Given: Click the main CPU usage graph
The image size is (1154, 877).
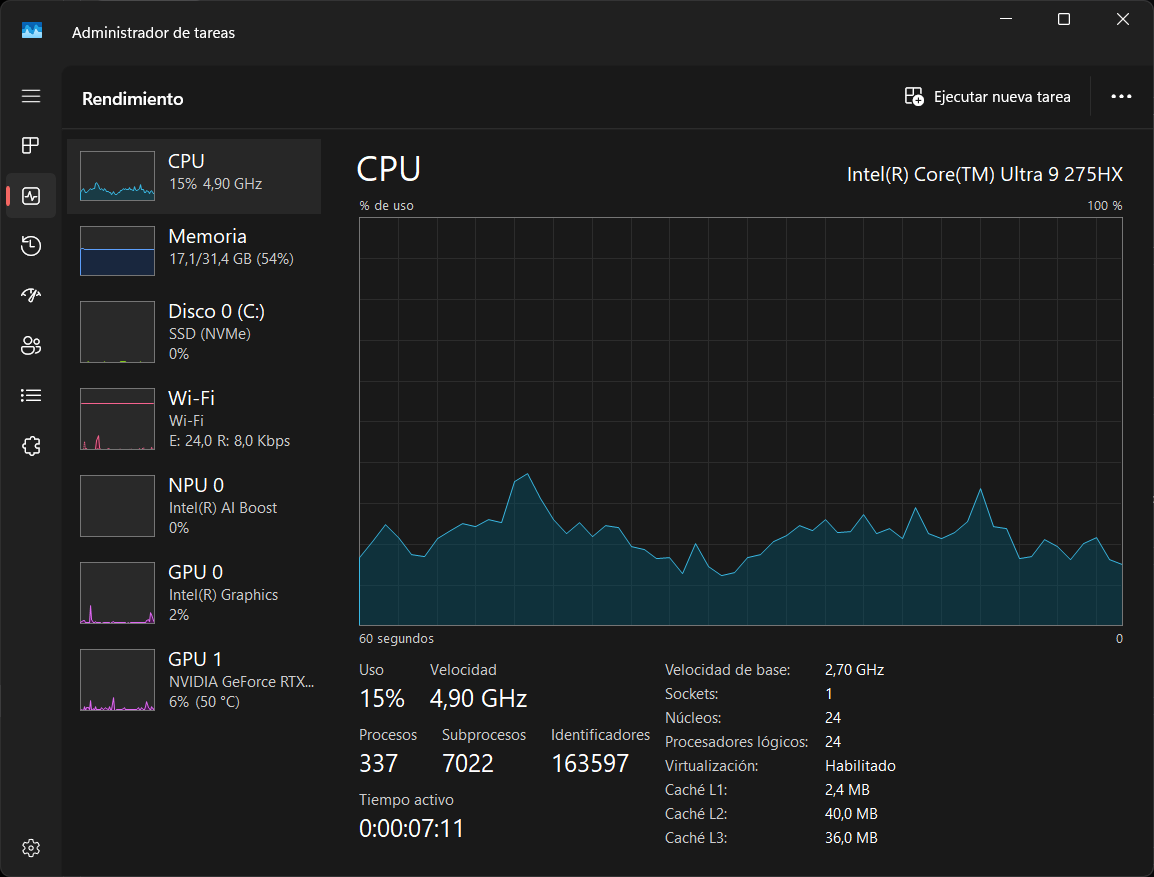Looking at the screenshot, I should pos(740,422).
